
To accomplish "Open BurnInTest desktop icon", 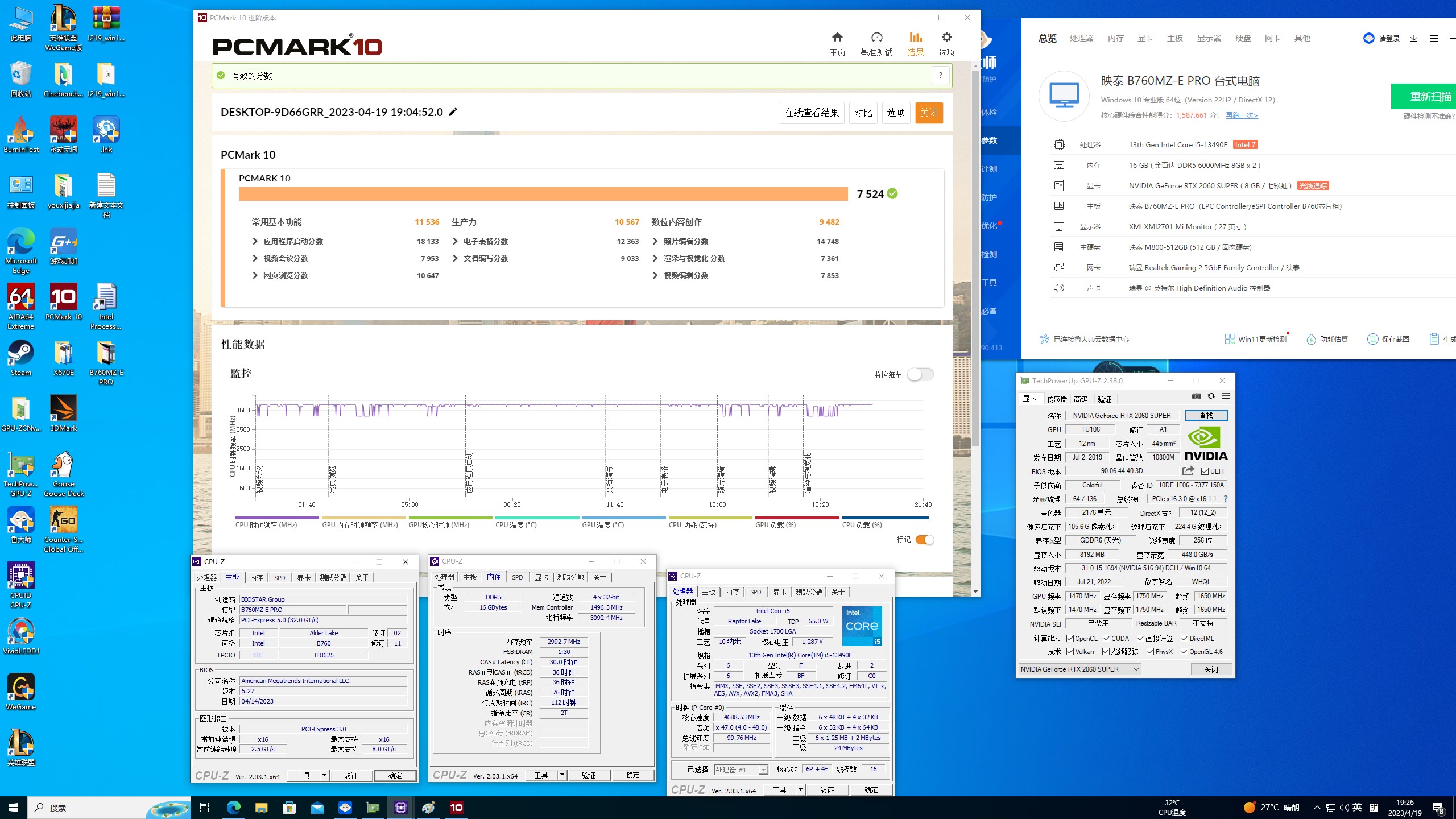I will (x=21, y=135).
